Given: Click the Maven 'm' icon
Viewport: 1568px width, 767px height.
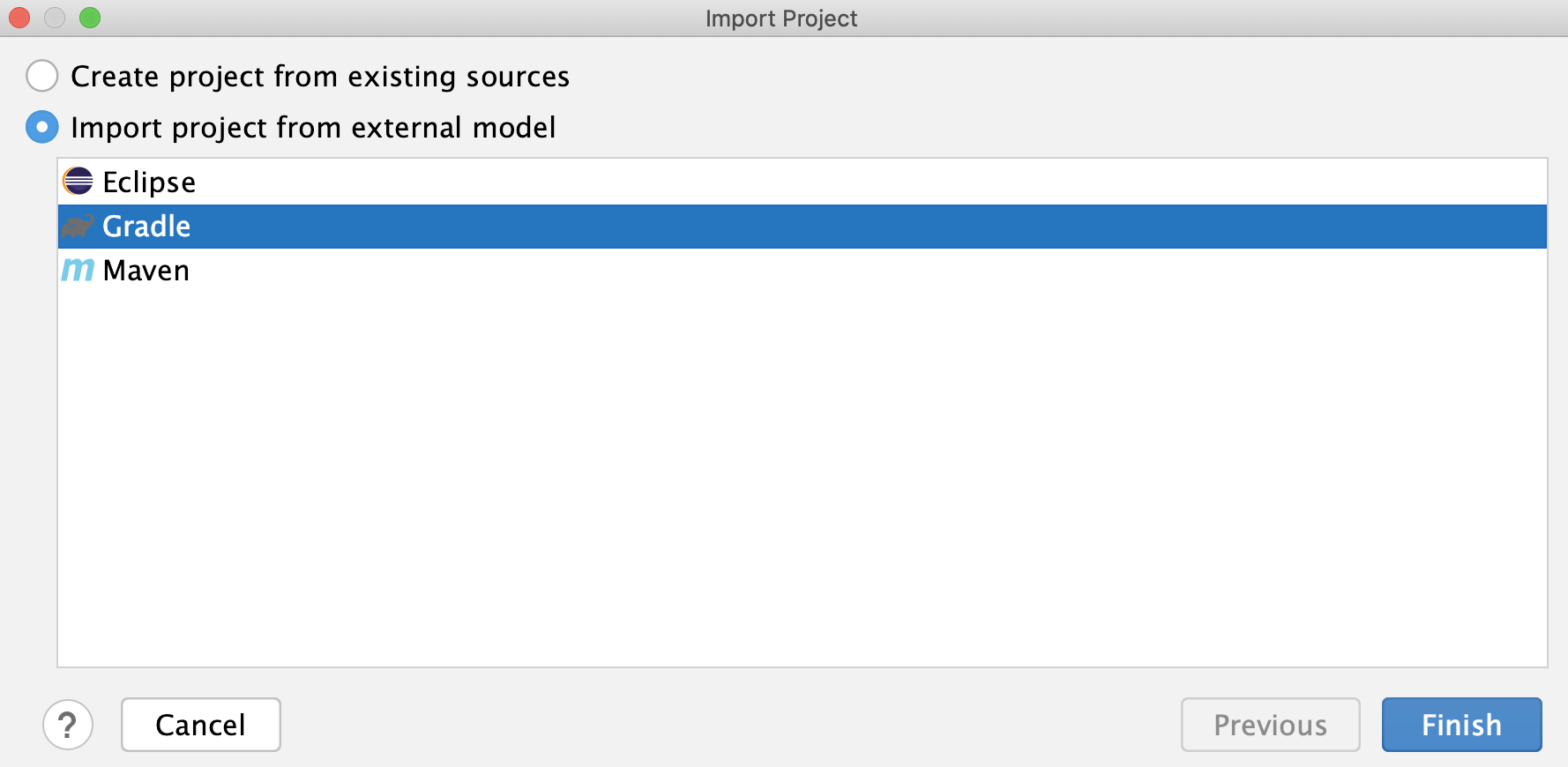Looking at the screenshot, I should click(78, 270).
